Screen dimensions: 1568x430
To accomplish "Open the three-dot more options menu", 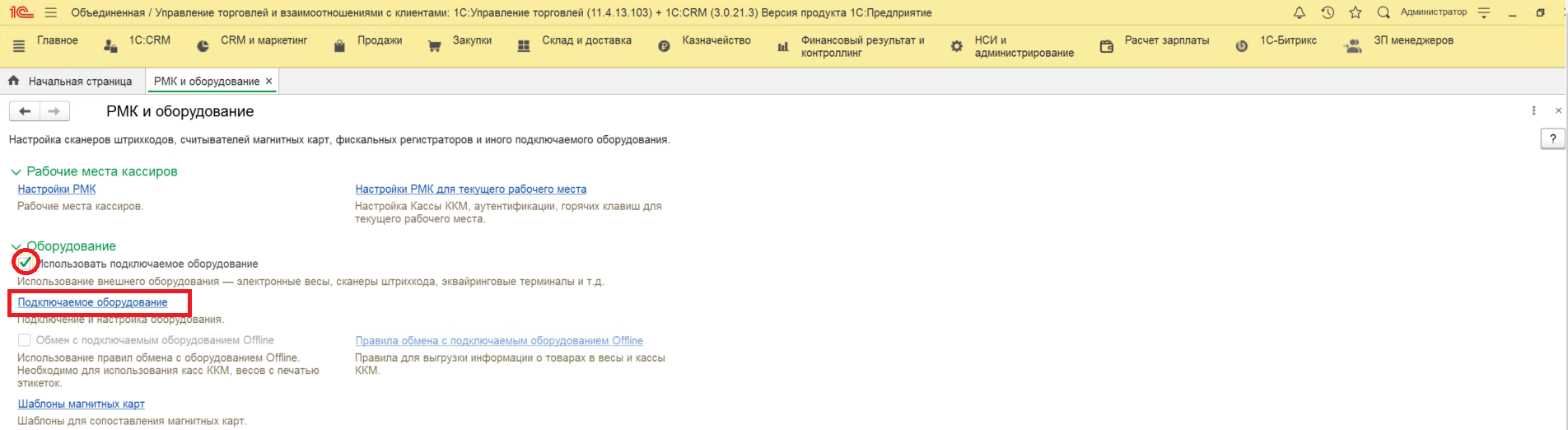I will pos(1533,110).
